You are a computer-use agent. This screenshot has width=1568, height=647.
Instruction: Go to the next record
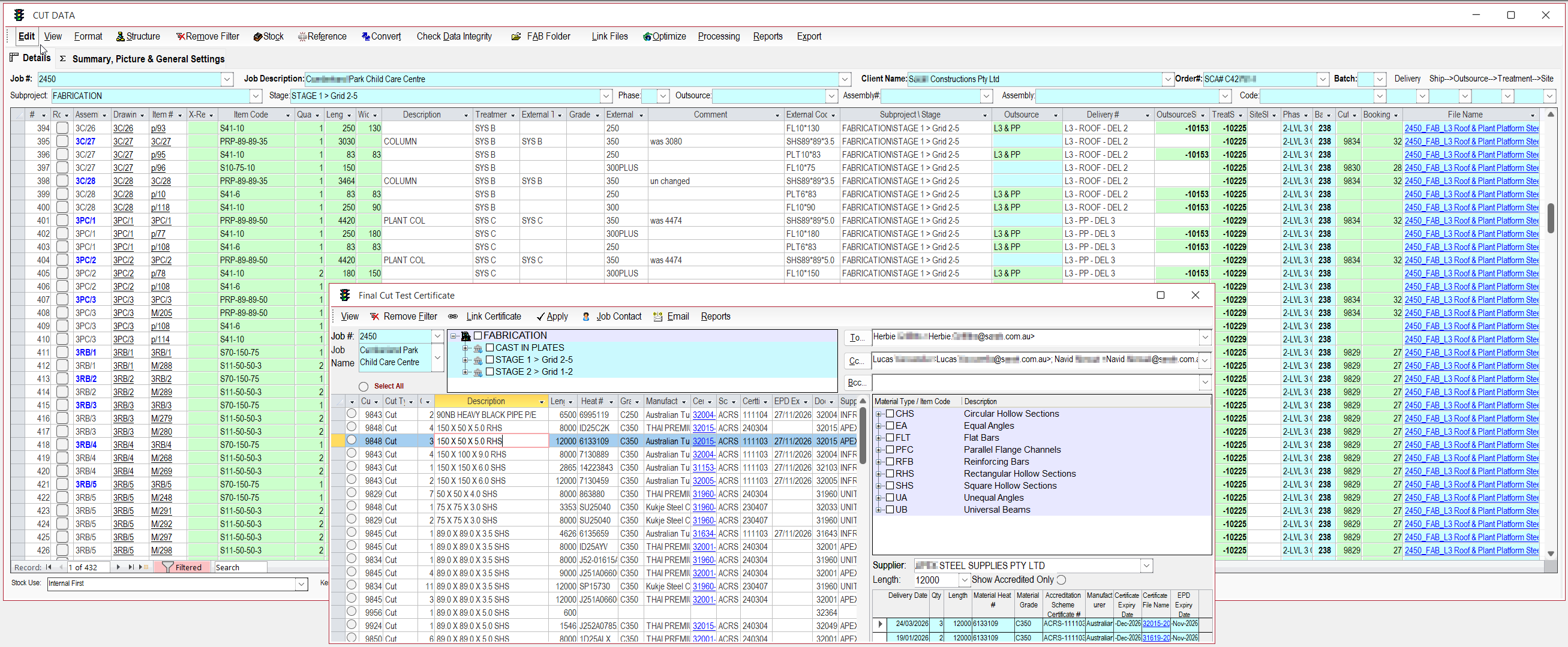coord(118,567)
